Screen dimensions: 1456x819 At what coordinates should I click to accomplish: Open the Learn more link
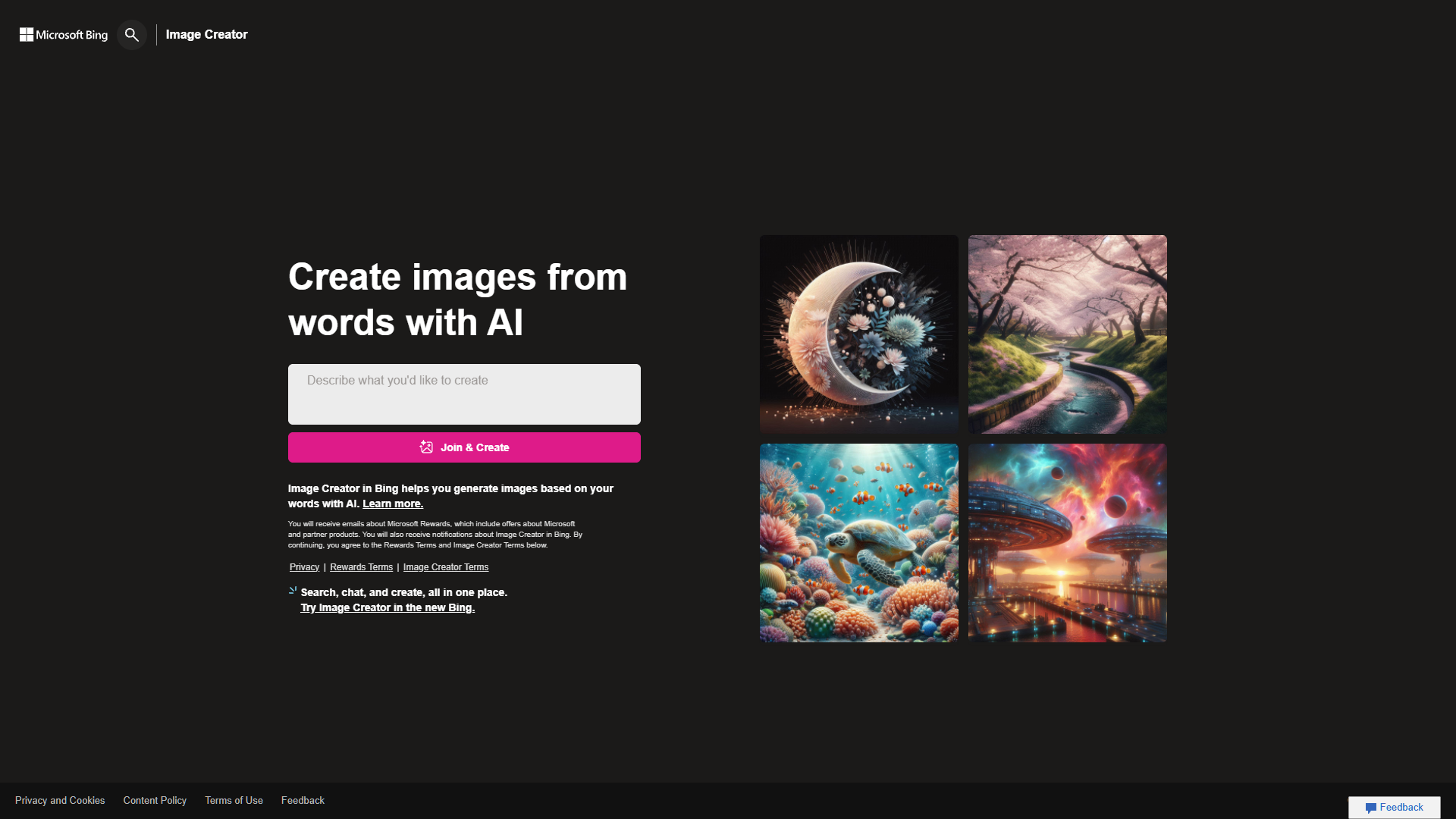(393, 503)
